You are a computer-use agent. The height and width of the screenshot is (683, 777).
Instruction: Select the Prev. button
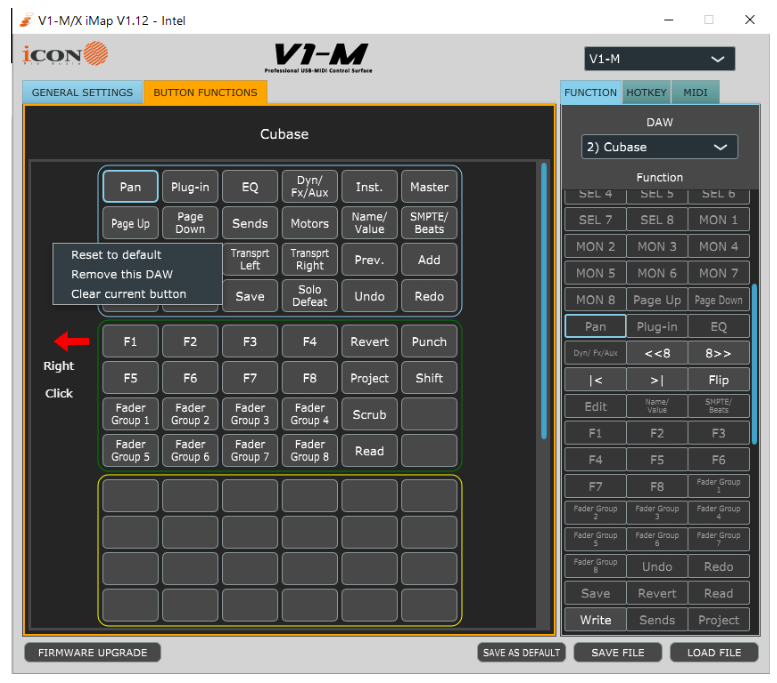369,260
